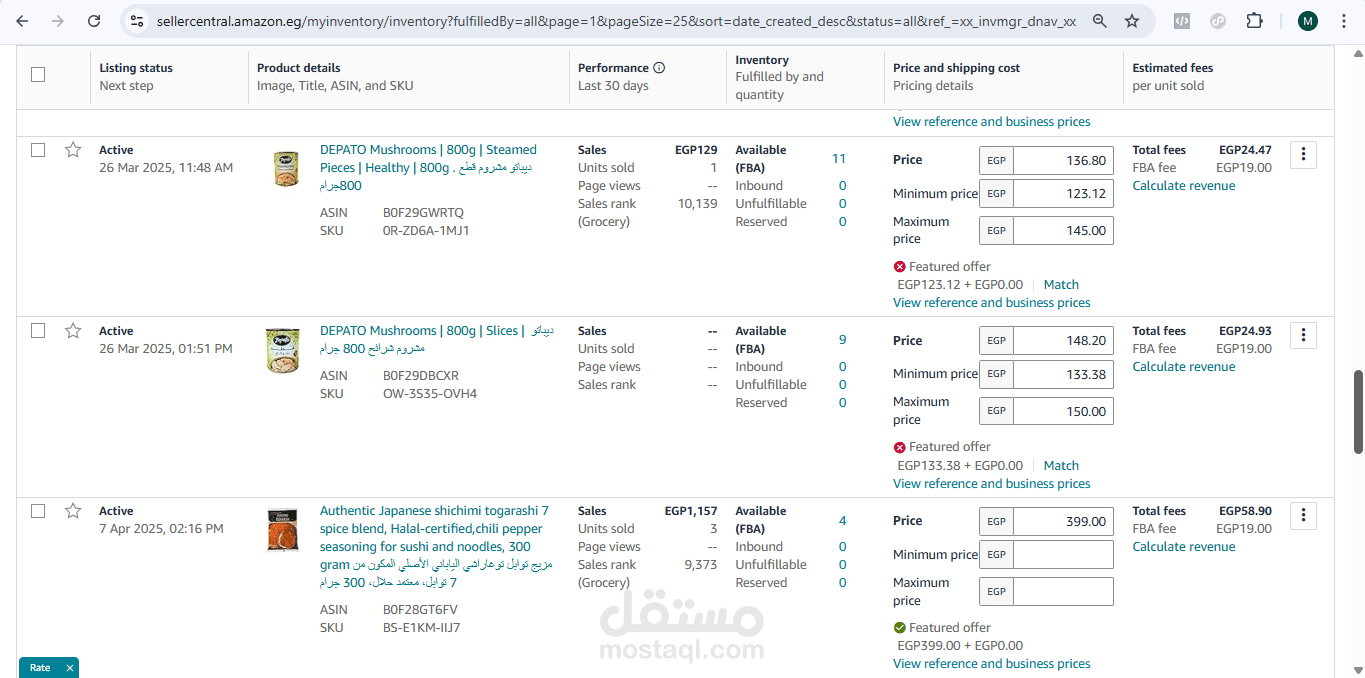Screen dimensions: 1365x678
Task: Edit Minimum price field showing 123.12
Action: tap(1063, 194)
